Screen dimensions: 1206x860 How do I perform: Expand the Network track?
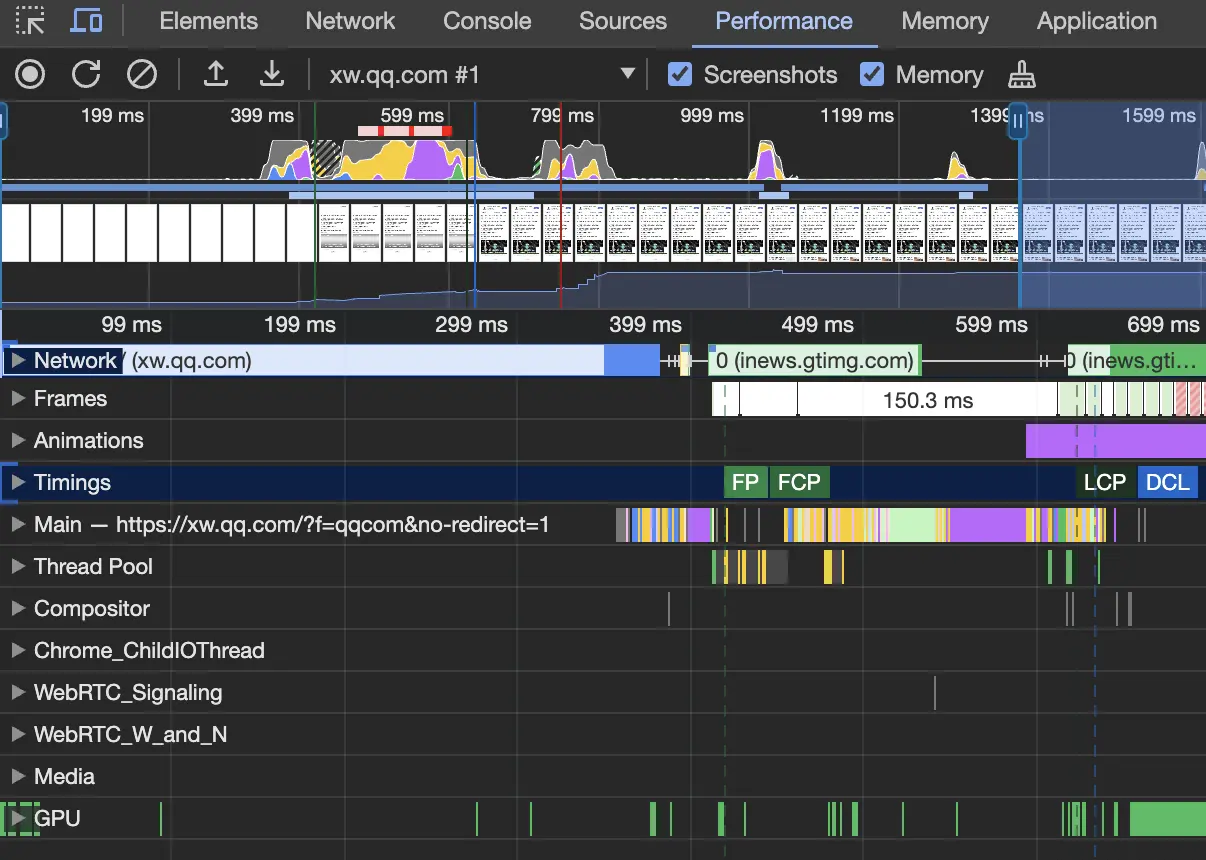tap(17, 360)
